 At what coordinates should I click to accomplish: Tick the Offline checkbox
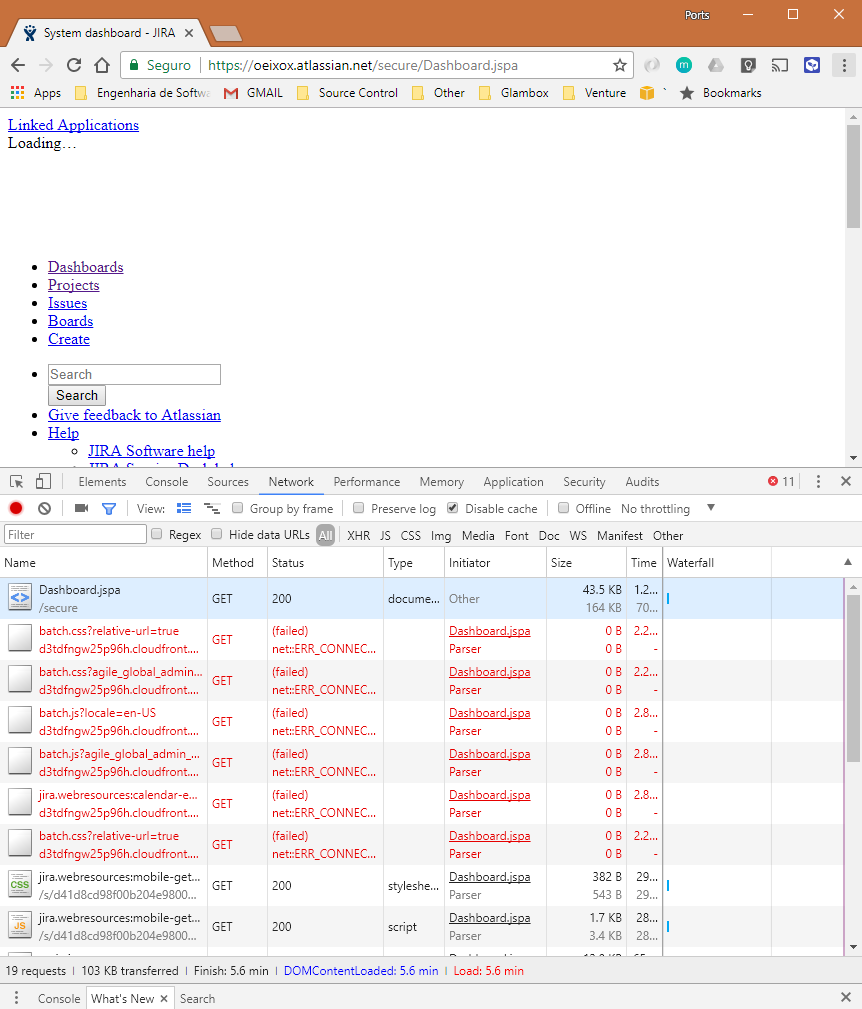pyautogui.click(x=563, y=508)
